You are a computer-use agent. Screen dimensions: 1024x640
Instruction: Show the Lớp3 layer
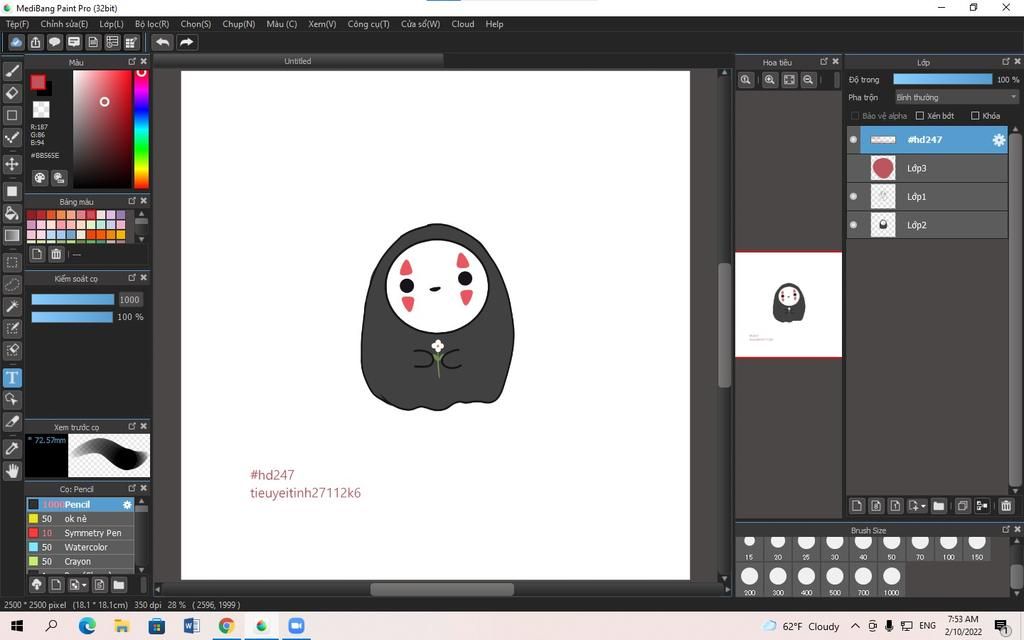click(x=853, y=168)
